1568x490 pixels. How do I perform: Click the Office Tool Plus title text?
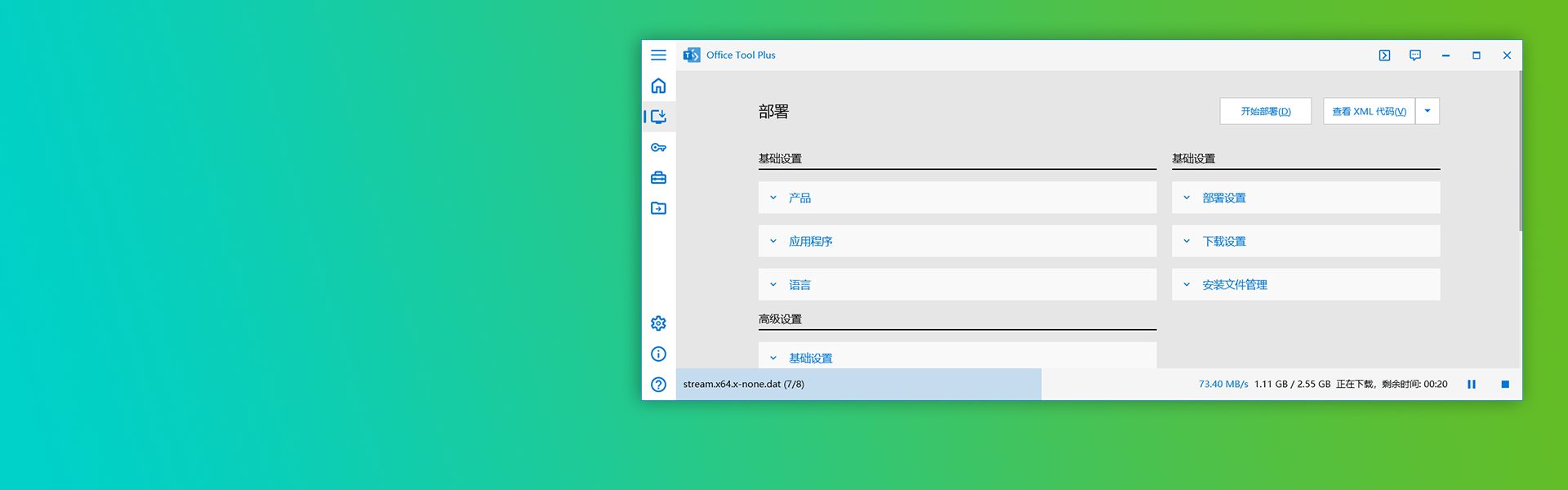(741, 55)
